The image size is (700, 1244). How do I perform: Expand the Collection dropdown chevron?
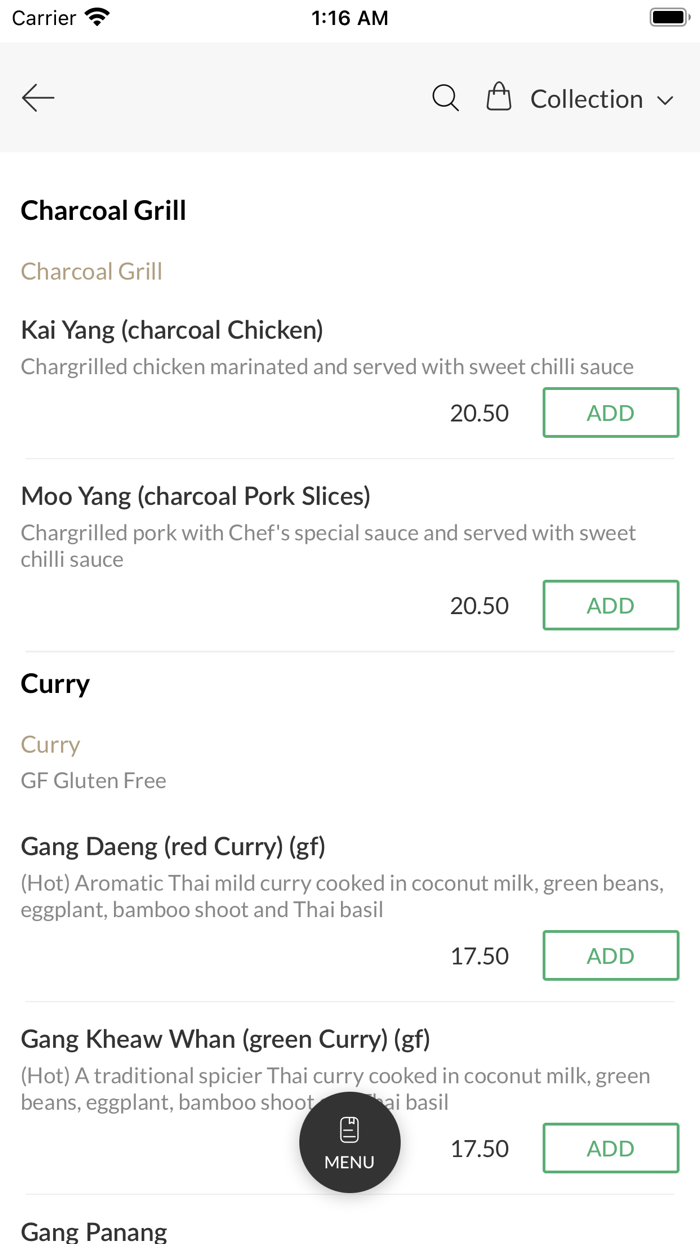[665, 100]
